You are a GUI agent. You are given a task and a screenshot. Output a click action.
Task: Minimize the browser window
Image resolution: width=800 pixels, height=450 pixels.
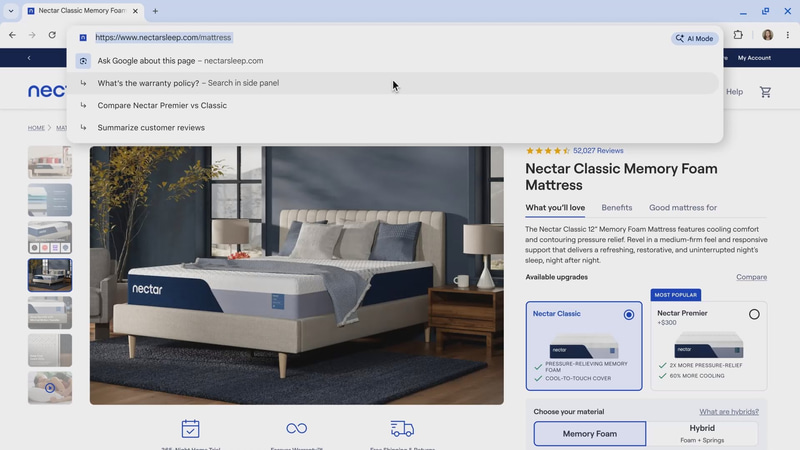pyautogui.click(x=743, y=11)
